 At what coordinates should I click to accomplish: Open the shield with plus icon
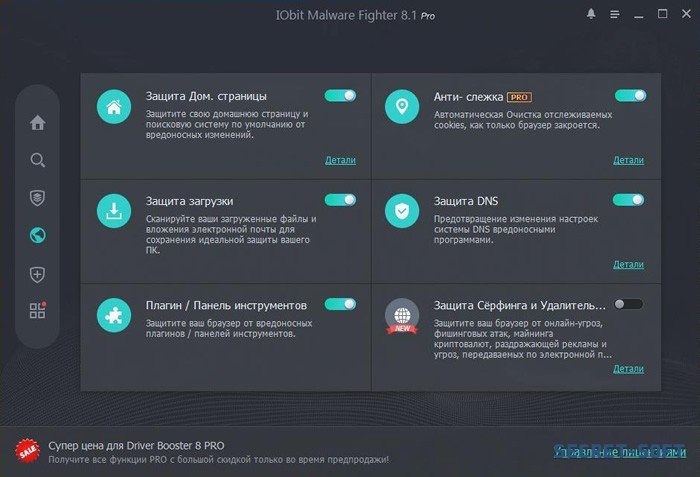coord(37,274)
